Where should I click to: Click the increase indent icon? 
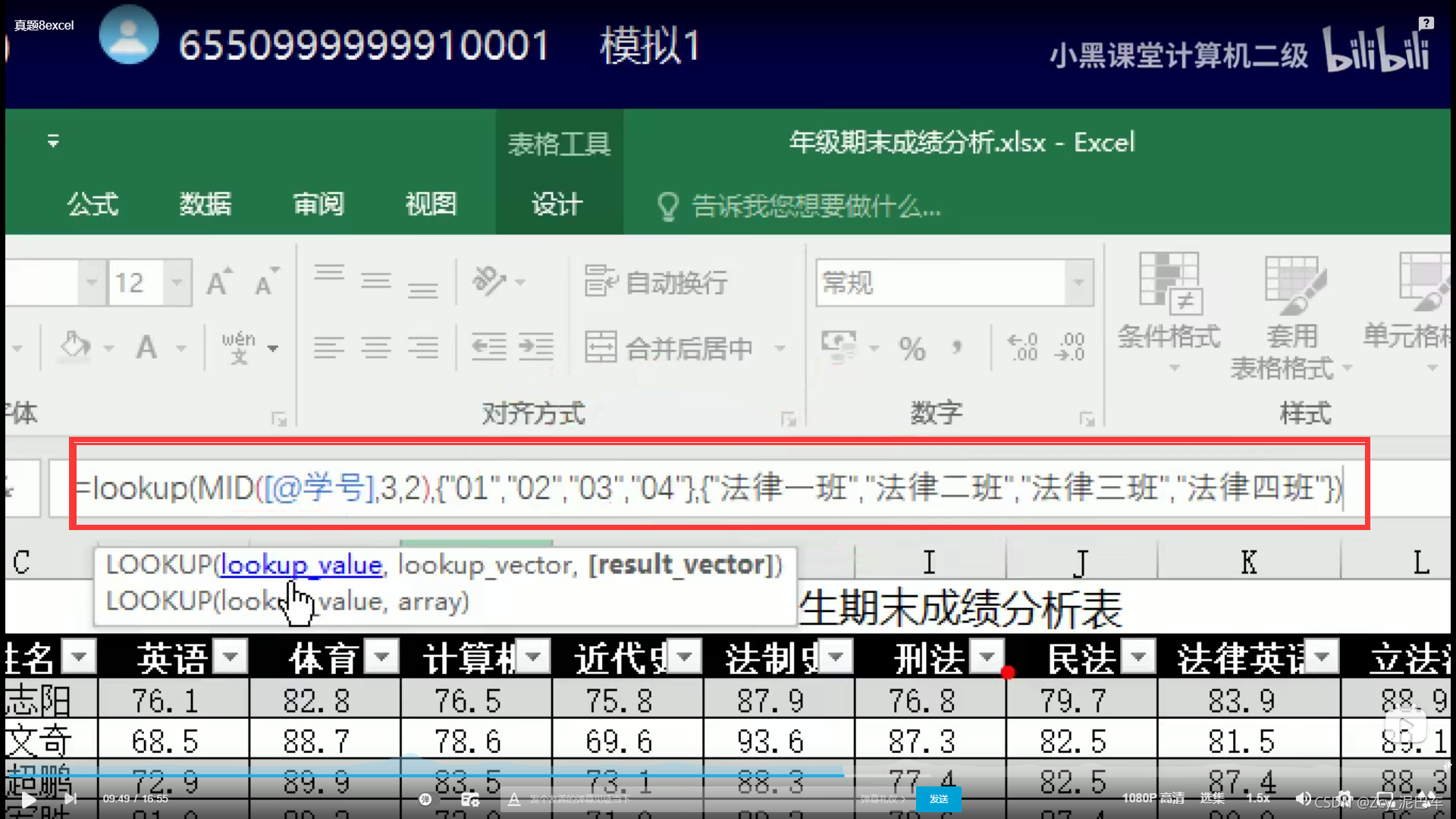[536, 347]
